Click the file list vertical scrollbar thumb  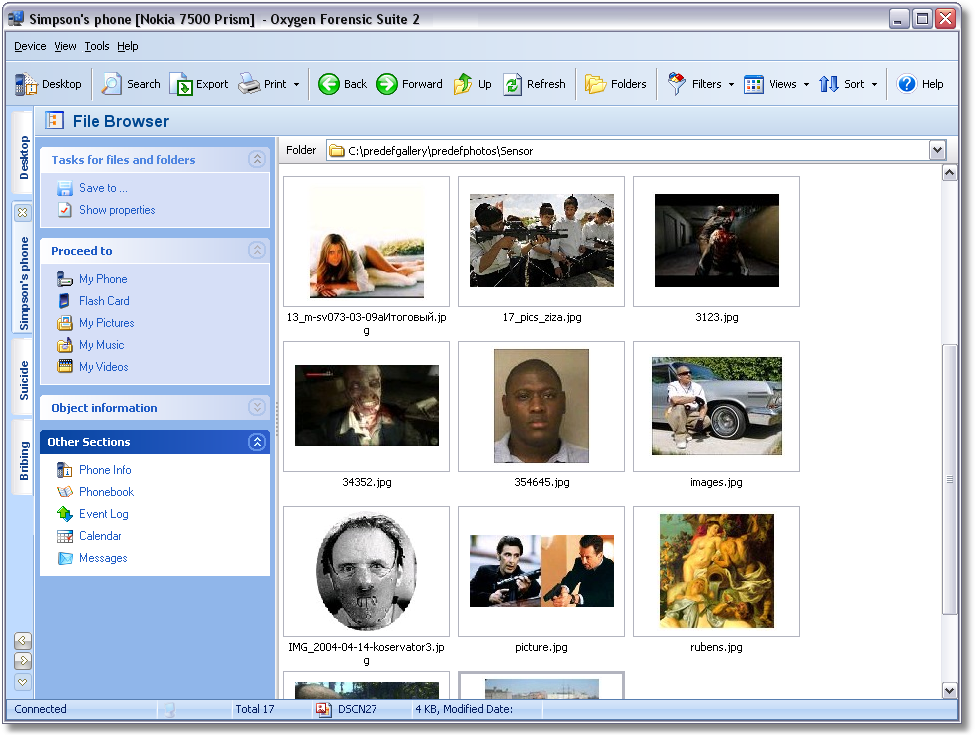pyautogui.click(x=949, y=479)
